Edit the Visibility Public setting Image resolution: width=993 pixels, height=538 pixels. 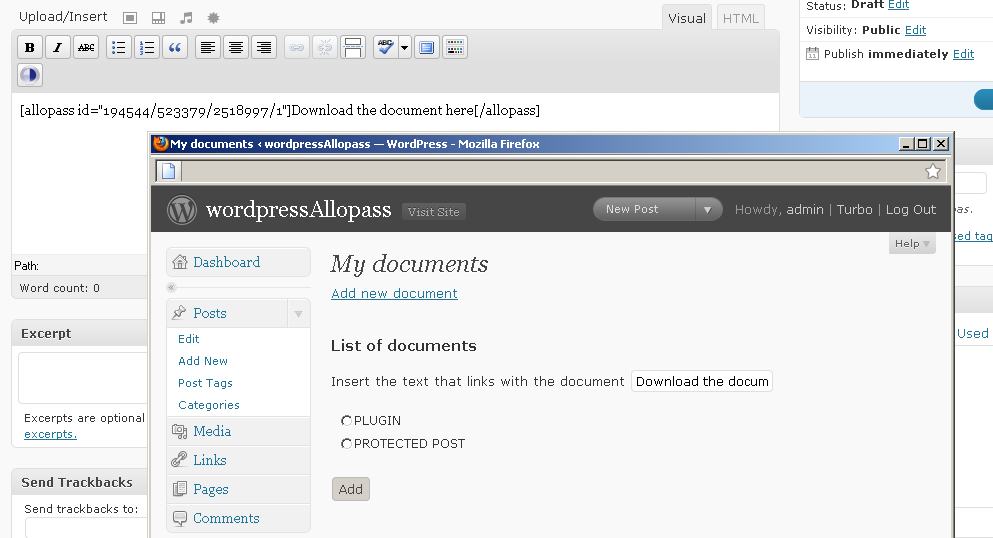coord(915,30)
